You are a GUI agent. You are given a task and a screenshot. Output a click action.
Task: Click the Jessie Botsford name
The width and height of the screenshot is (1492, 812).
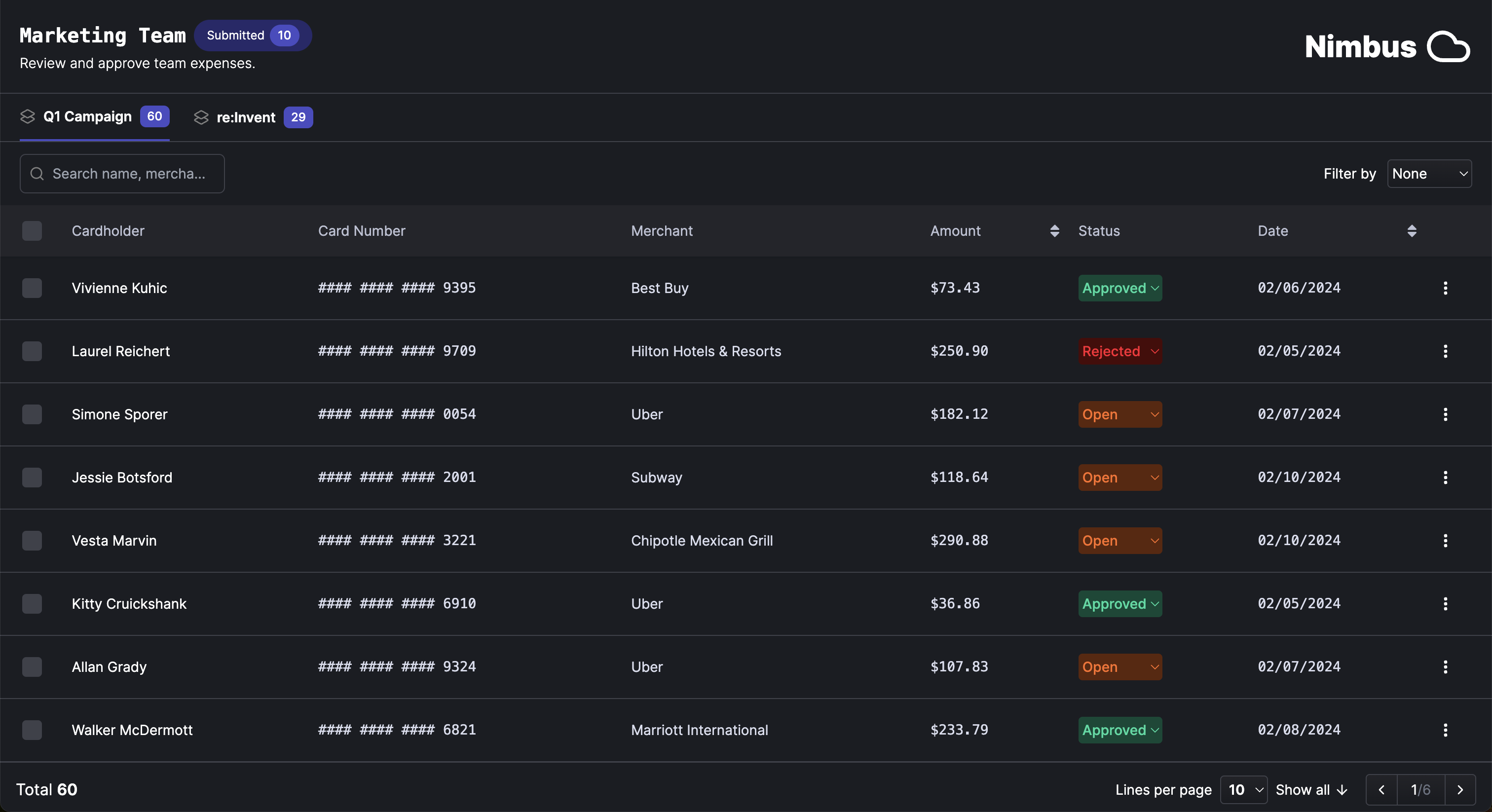(122, 477)
